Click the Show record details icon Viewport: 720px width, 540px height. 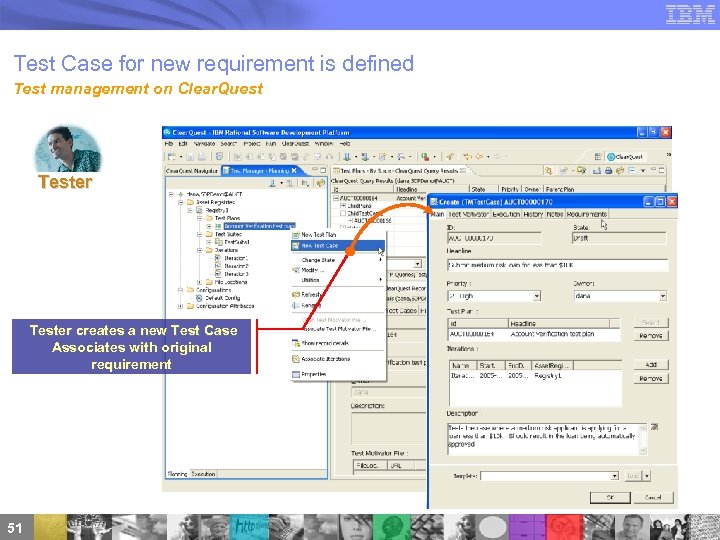296,343
